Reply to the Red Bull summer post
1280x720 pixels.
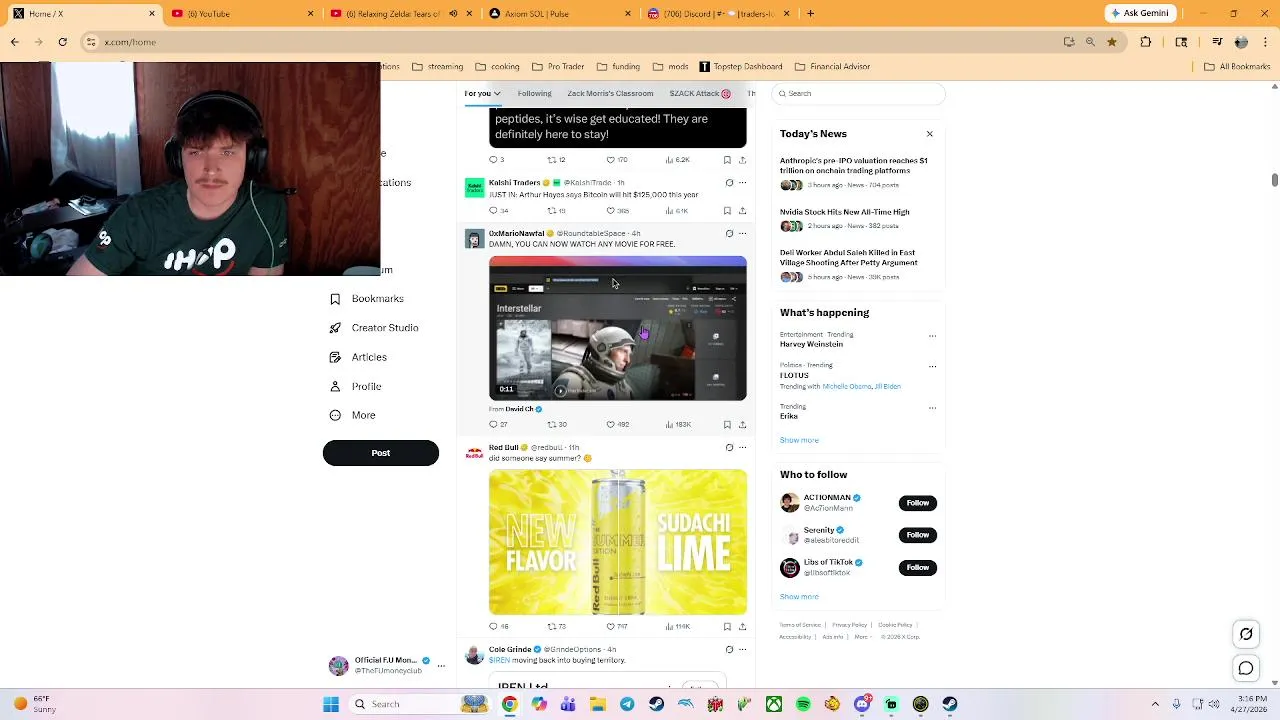[493, 626]
